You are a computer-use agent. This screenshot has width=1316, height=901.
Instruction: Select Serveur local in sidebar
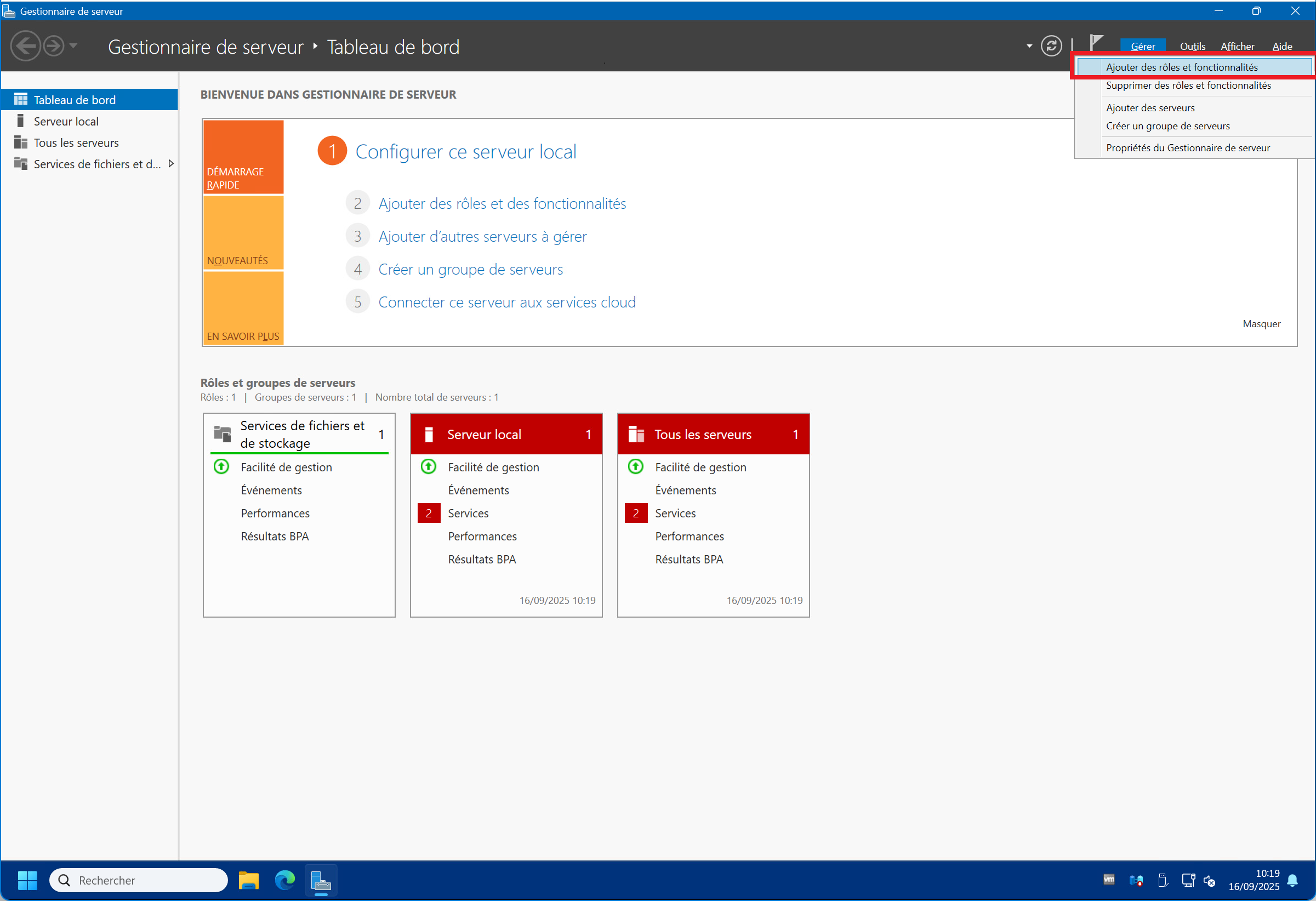pyautogui.click(x=66, y=121)
